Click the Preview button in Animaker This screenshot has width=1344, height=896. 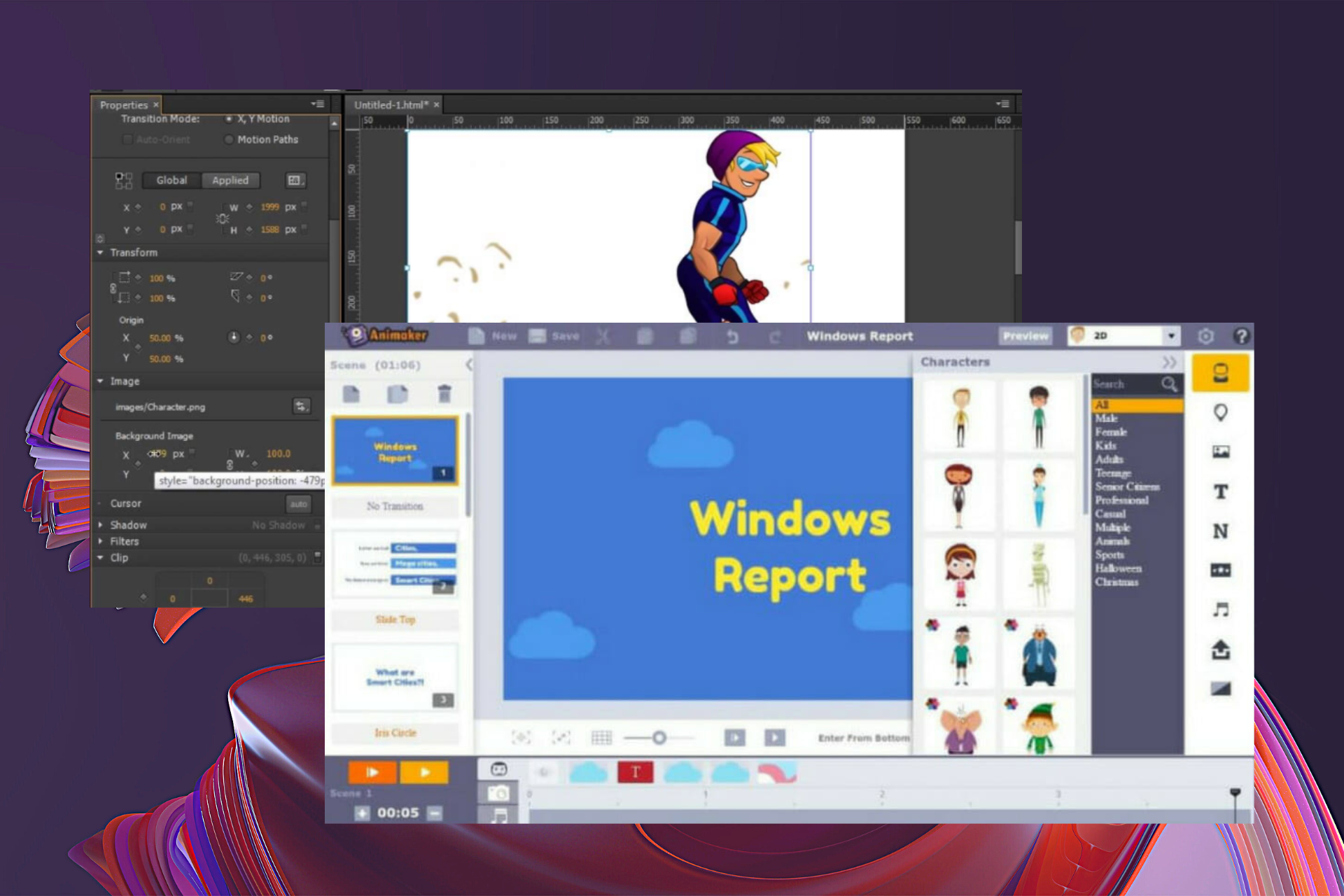tap(1025, 336)
